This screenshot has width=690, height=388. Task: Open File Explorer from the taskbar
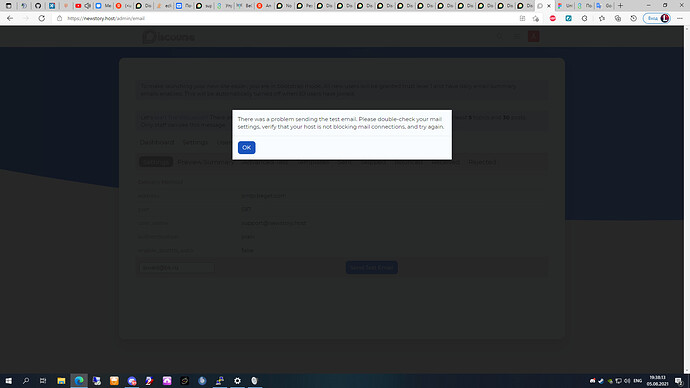tap(61, 381)
